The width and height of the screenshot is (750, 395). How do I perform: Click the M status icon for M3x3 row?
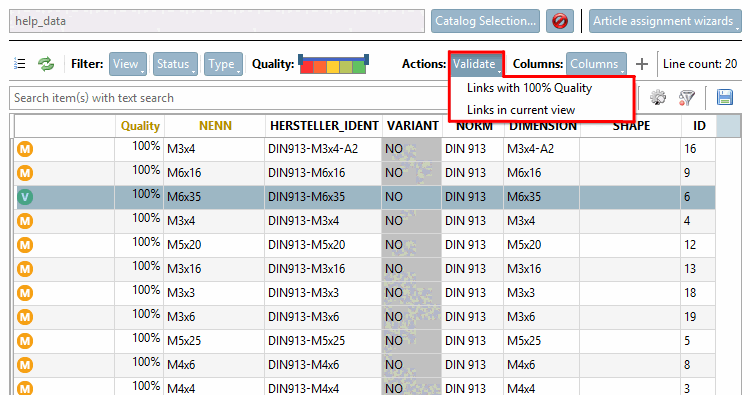click(25, 293)
